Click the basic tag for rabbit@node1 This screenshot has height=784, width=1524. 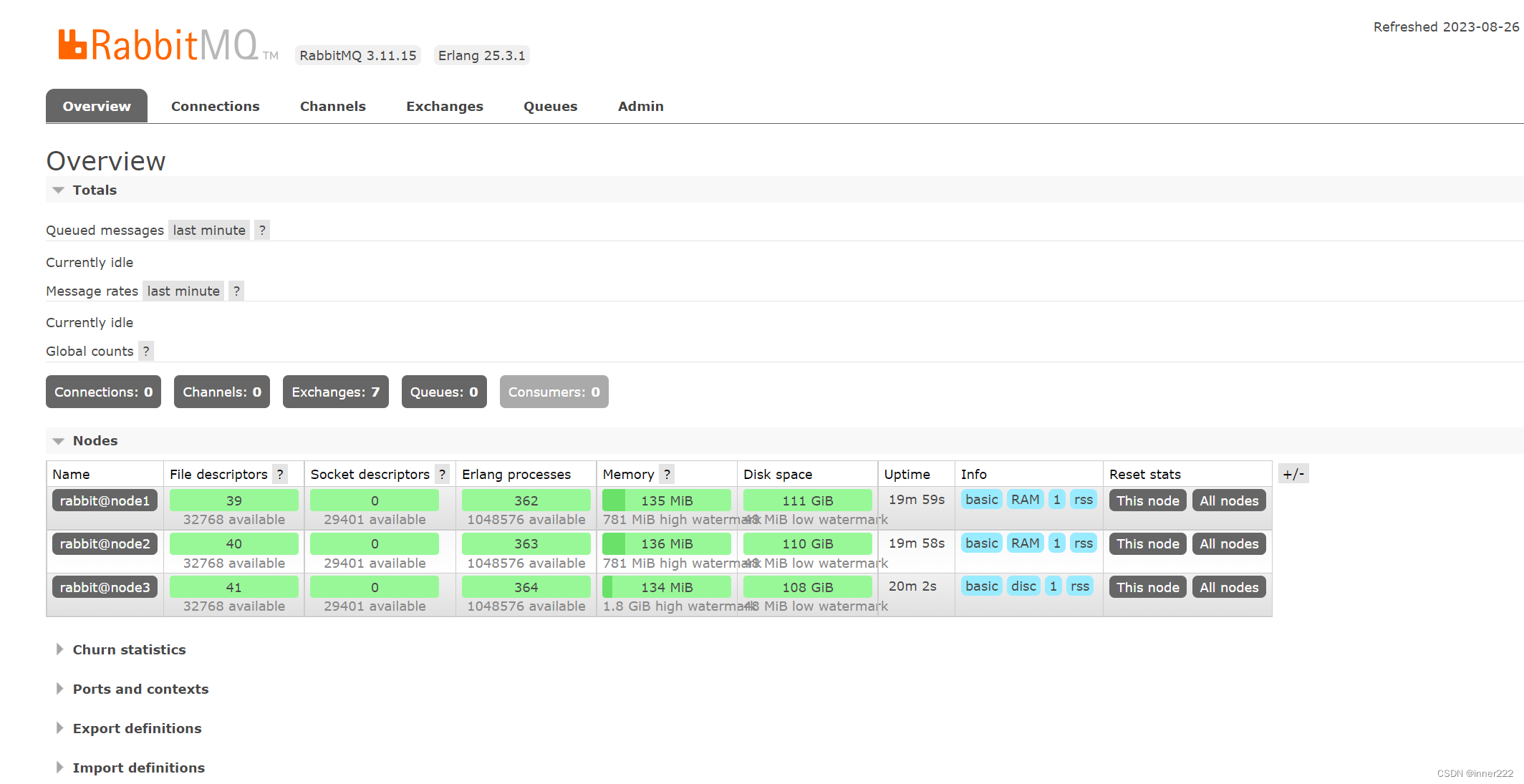click(981, 499)
